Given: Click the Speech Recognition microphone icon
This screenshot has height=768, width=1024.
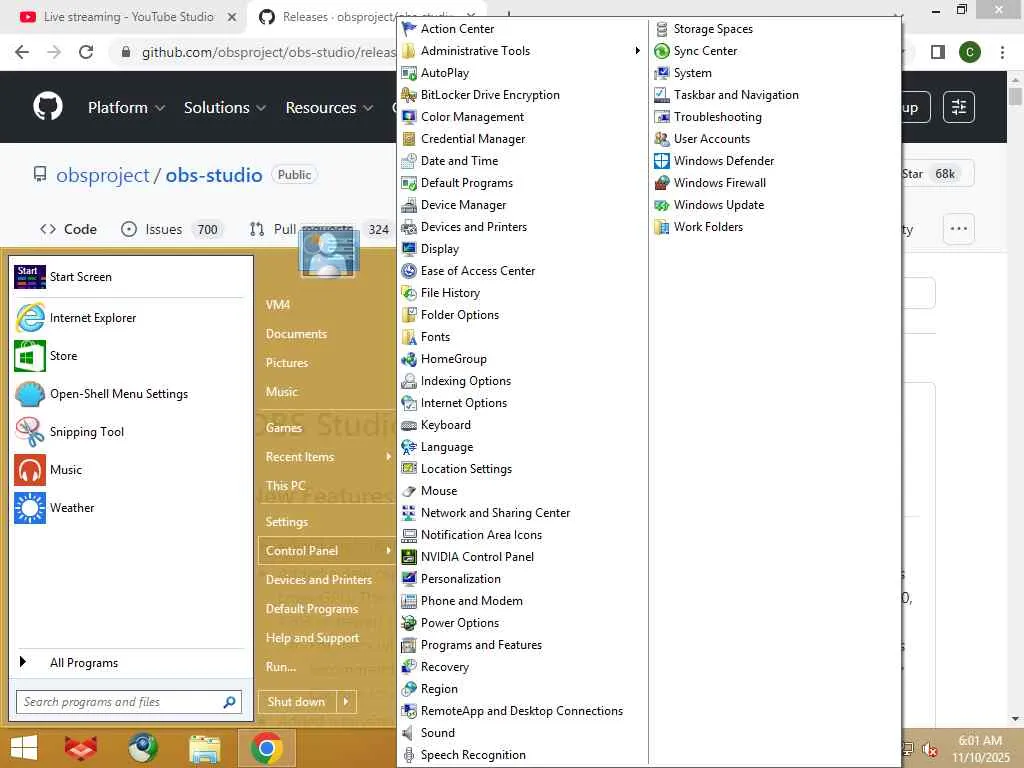Looking at the screenshot, I should (409, 755).
